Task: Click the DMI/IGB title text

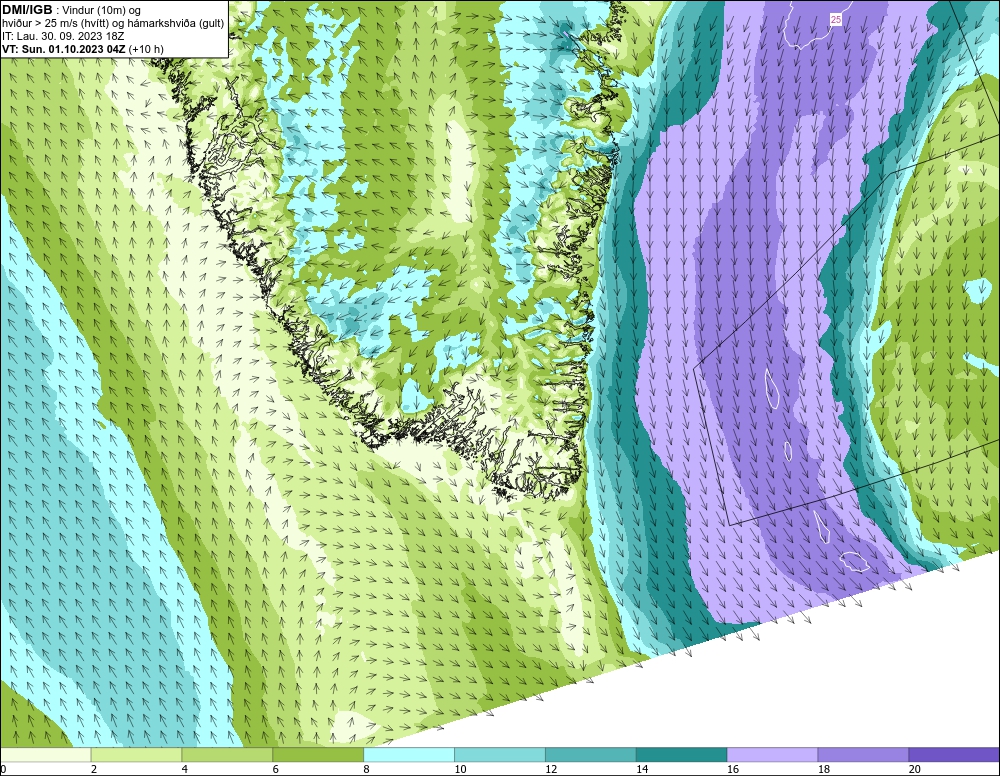Action: tap(27, 10)
